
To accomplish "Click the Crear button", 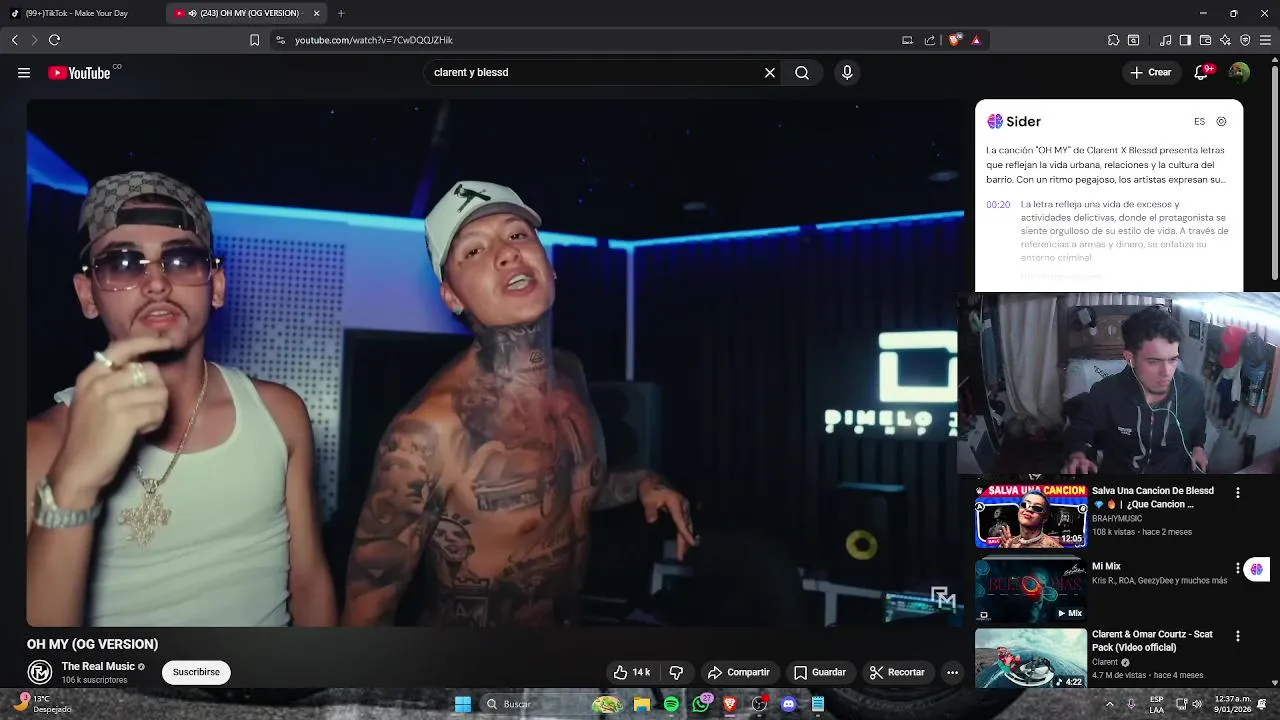I will pyautogui.click(x=1151, y=73).
